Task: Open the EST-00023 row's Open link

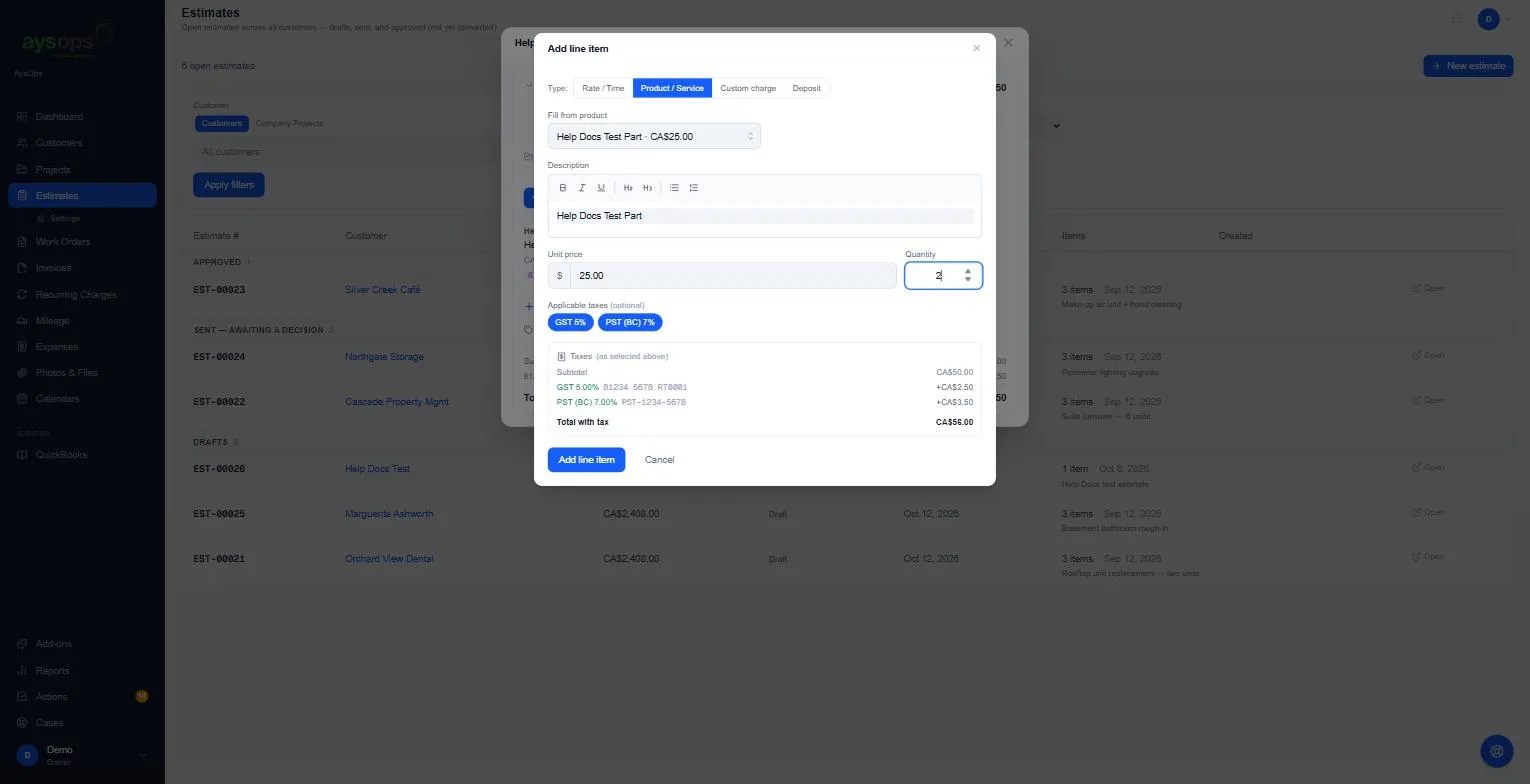Action: (x=1428, y=288)
